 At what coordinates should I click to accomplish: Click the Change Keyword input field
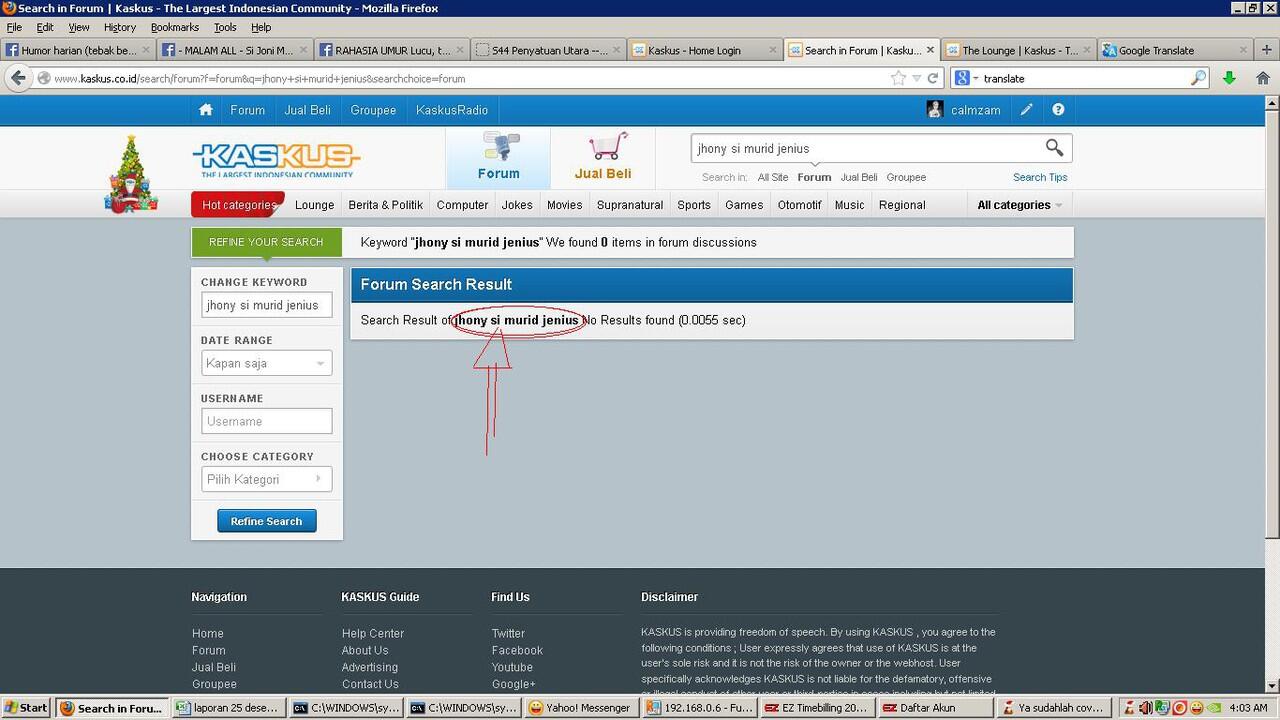(266, 305)
